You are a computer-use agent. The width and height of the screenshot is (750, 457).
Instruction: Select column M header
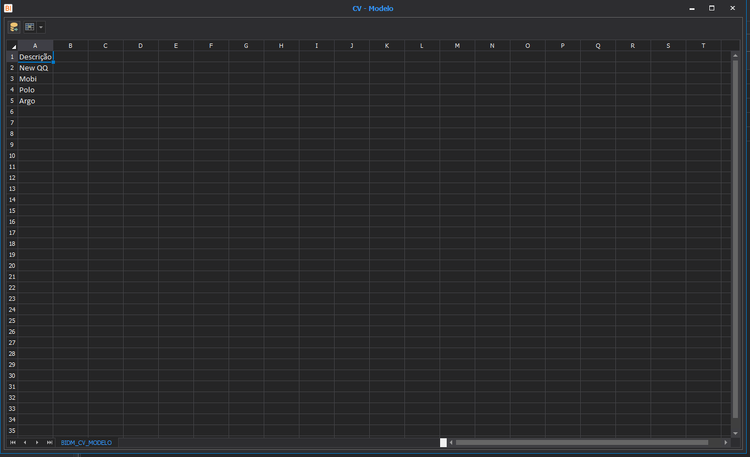(457, 46)
